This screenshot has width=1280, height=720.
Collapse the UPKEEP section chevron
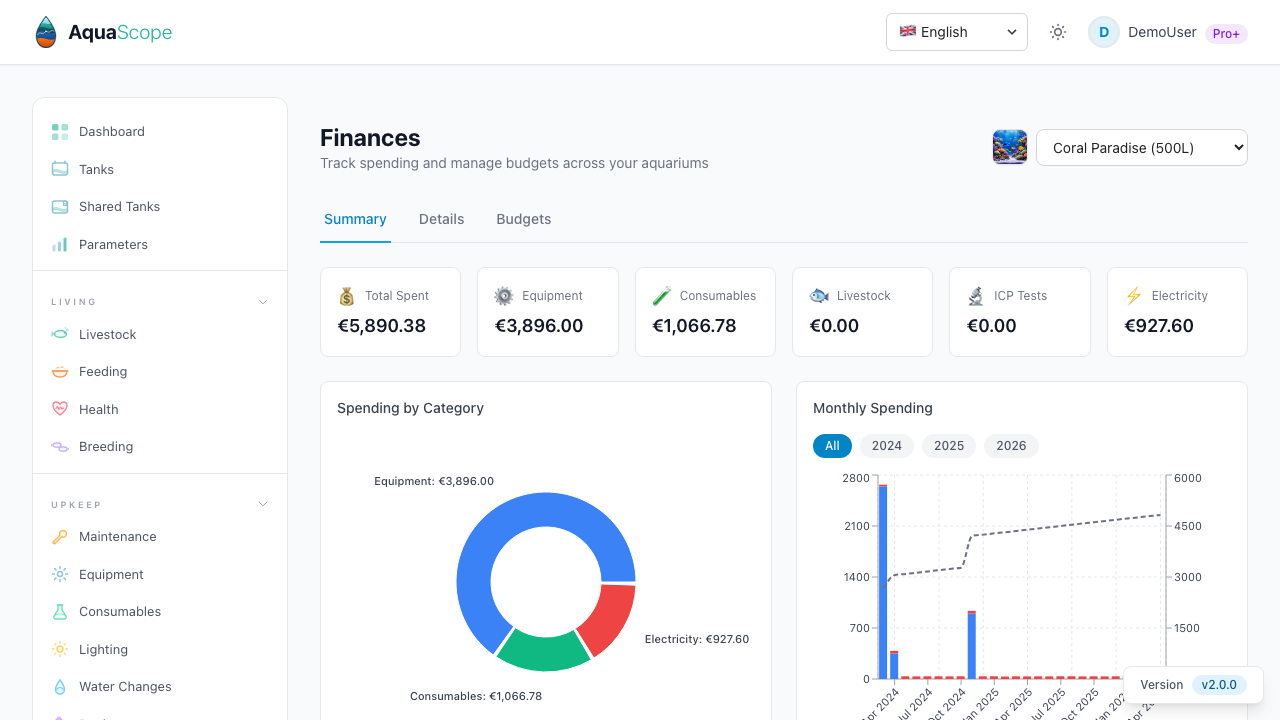point(262,504)
